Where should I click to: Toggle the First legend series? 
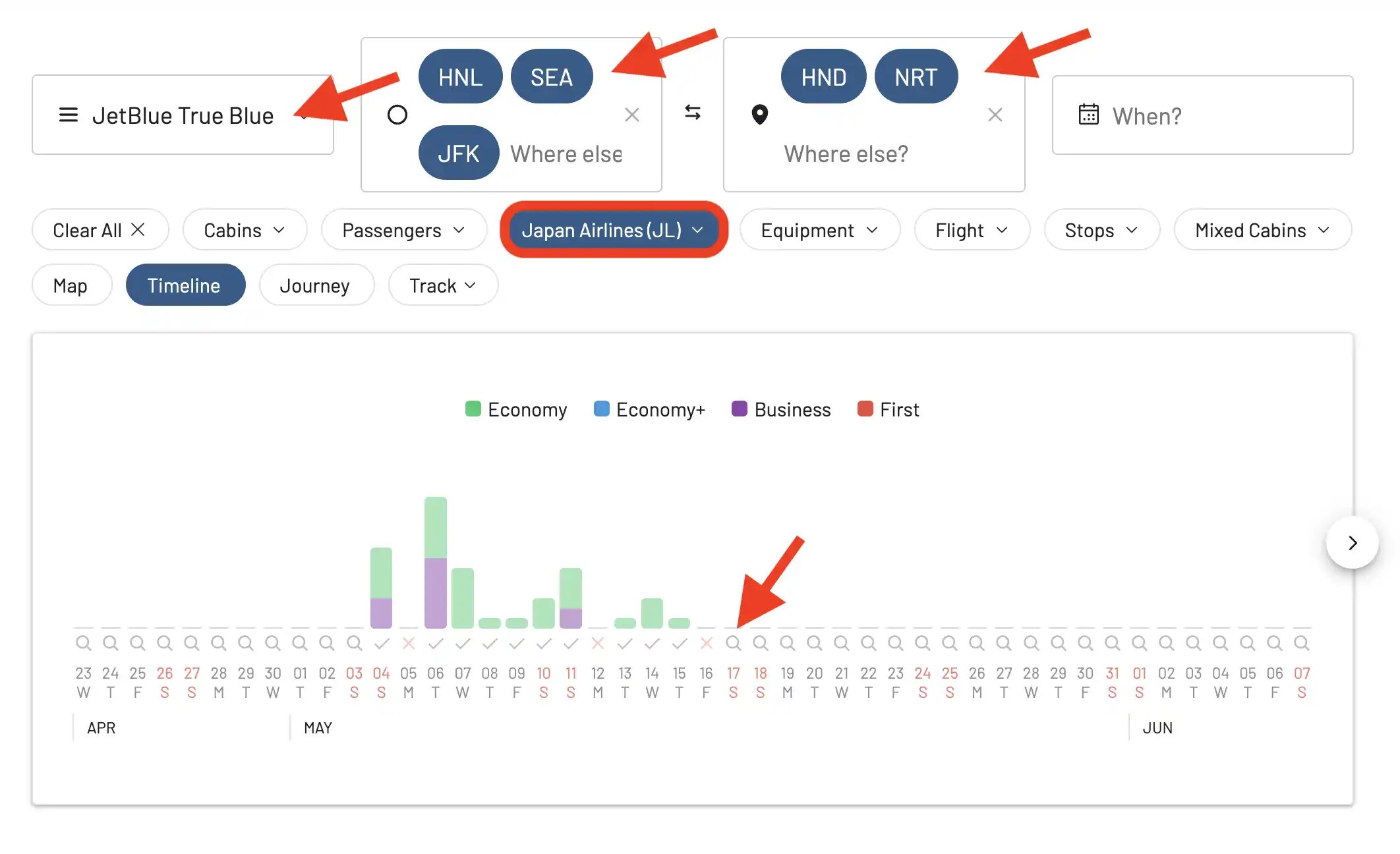click(888, 409)
